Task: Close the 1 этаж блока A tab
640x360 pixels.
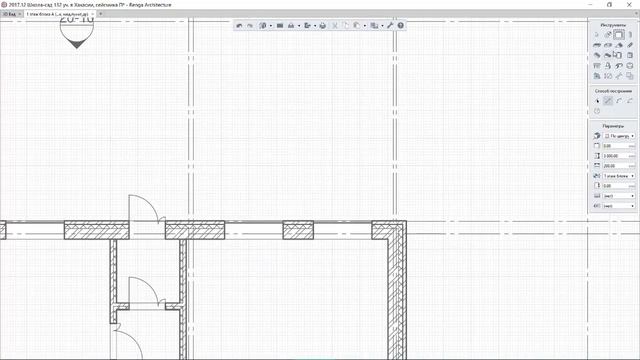Action: [x=93, y=14]
